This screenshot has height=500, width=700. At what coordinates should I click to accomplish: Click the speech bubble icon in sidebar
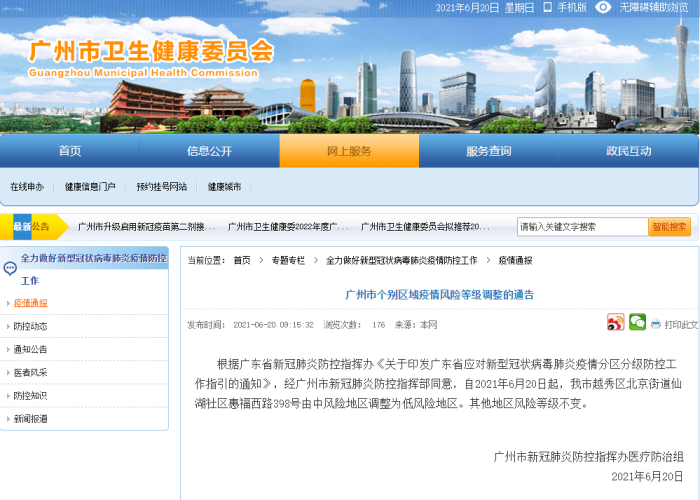[x=10, y=268]
